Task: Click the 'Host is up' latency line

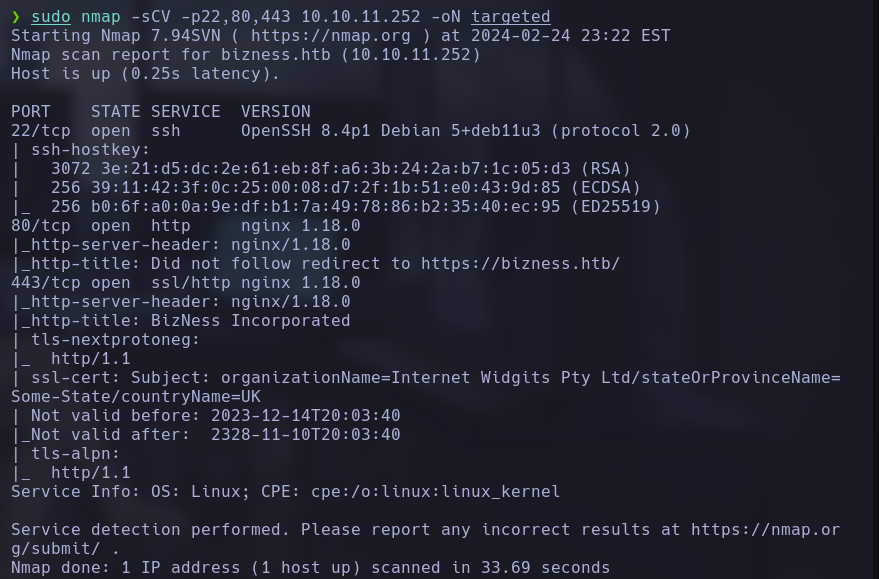Action: [145, 74]
